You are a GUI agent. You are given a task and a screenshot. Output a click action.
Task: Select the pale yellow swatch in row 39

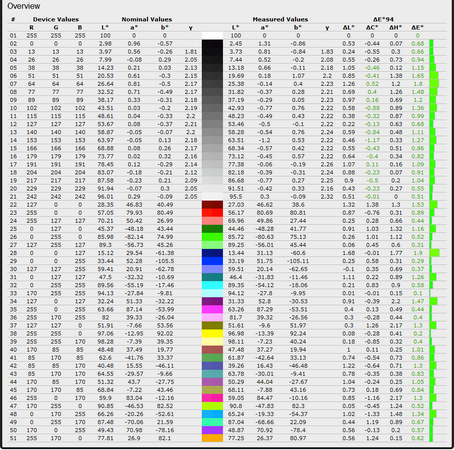212,341
